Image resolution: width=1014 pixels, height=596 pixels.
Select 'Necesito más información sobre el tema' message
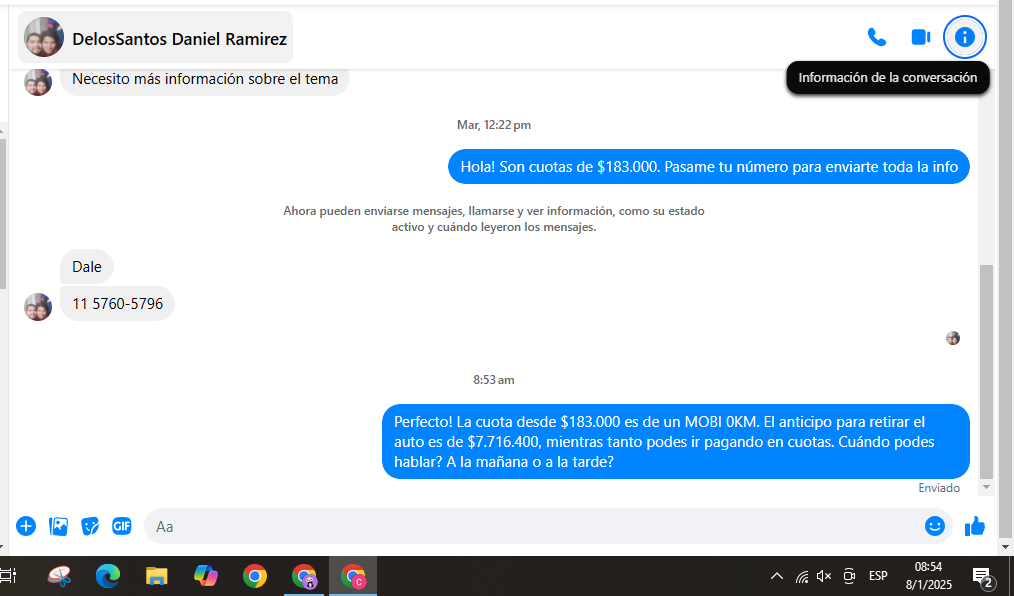(205, 79)
